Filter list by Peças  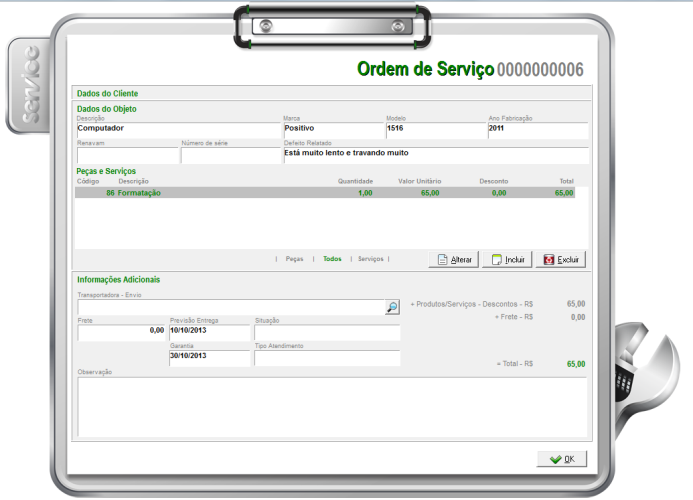click(x=294, y=258)
